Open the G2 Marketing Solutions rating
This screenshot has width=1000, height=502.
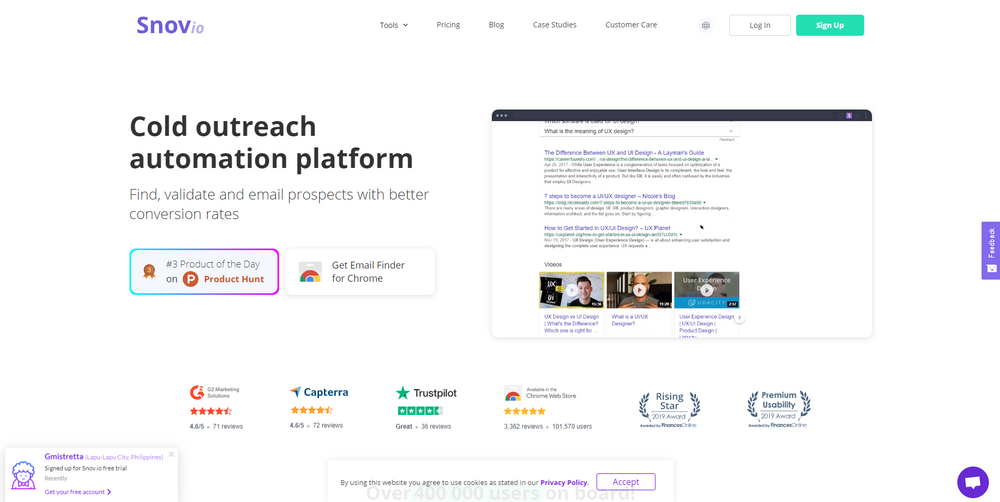pyautogui.click(x=216, y=408)
